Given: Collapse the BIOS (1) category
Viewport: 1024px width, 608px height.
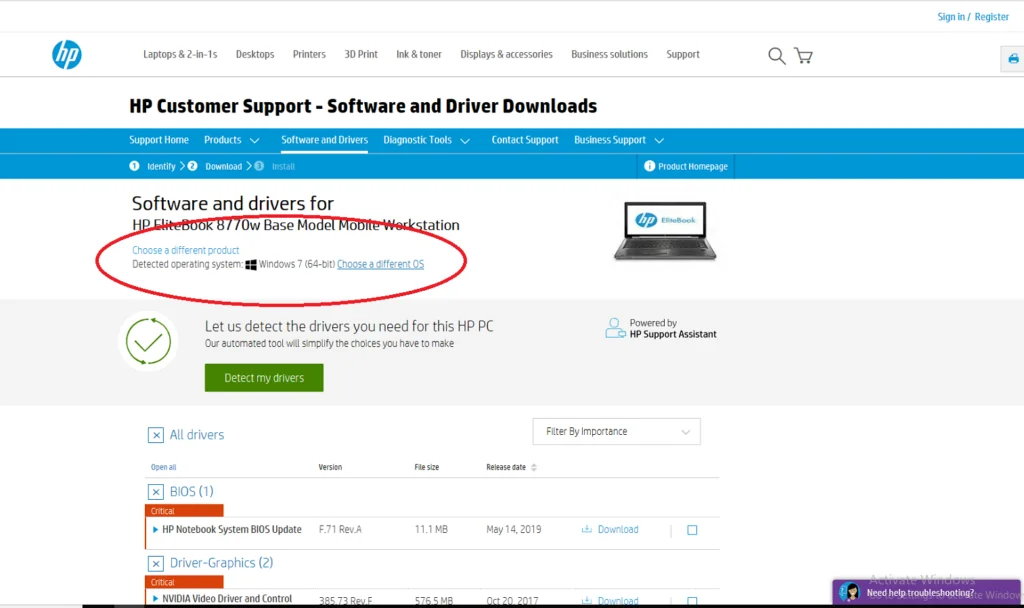Looking at the screenshot, I should pos(155,492).
